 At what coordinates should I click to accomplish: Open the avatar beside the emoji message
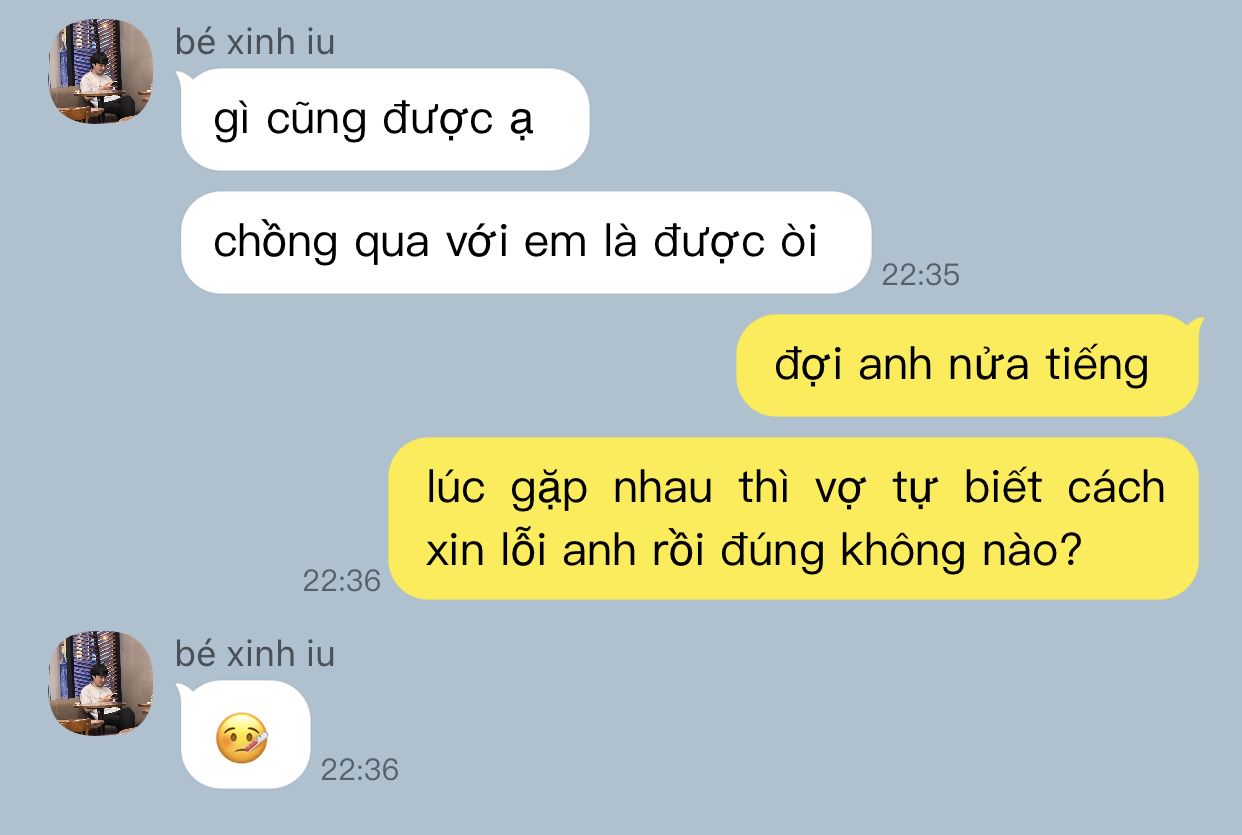click(101, 683)
